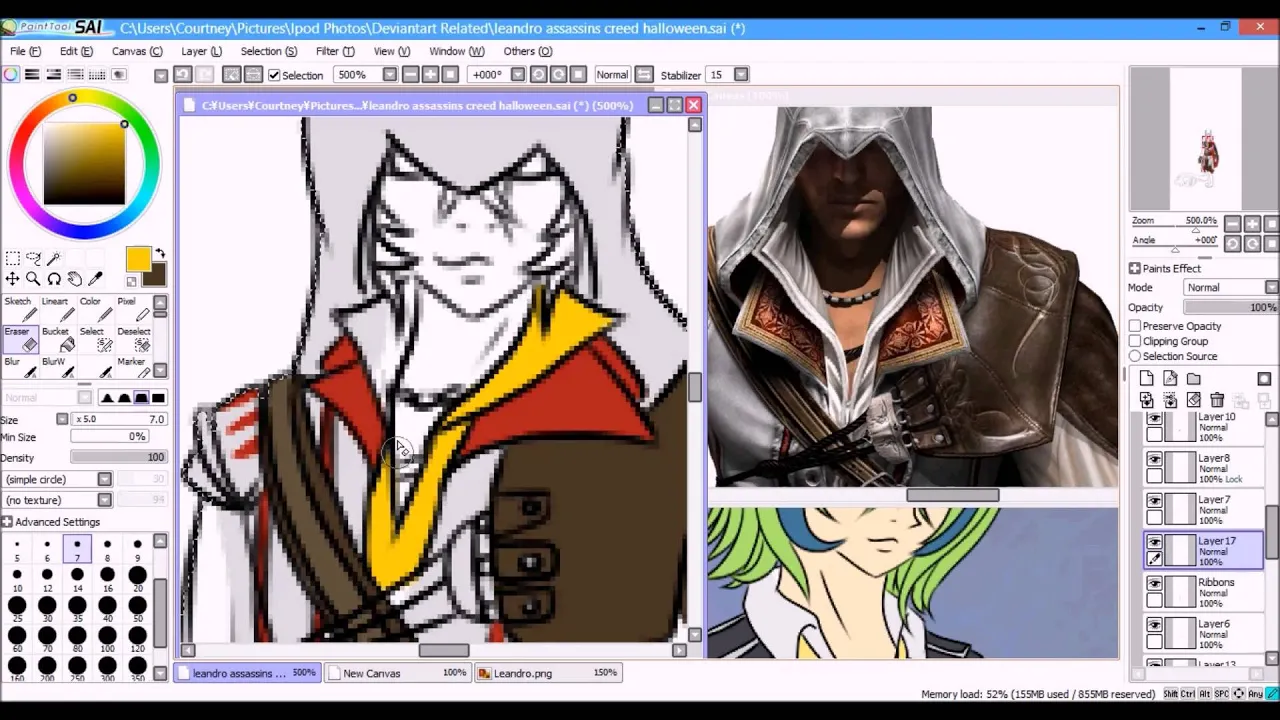This screenshot has height=720, width=1280.
Task: Enable the Selection Source option
Action: [1135, 356]
